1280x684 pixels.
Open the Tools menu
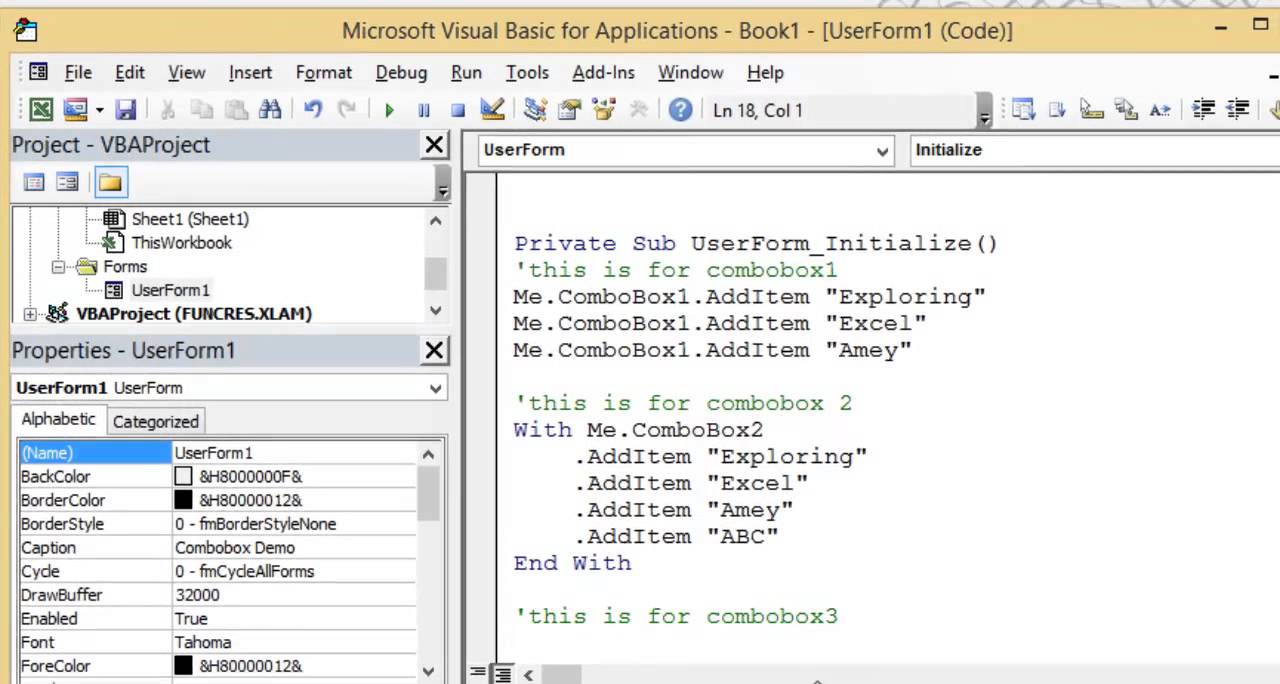(527, 73)
